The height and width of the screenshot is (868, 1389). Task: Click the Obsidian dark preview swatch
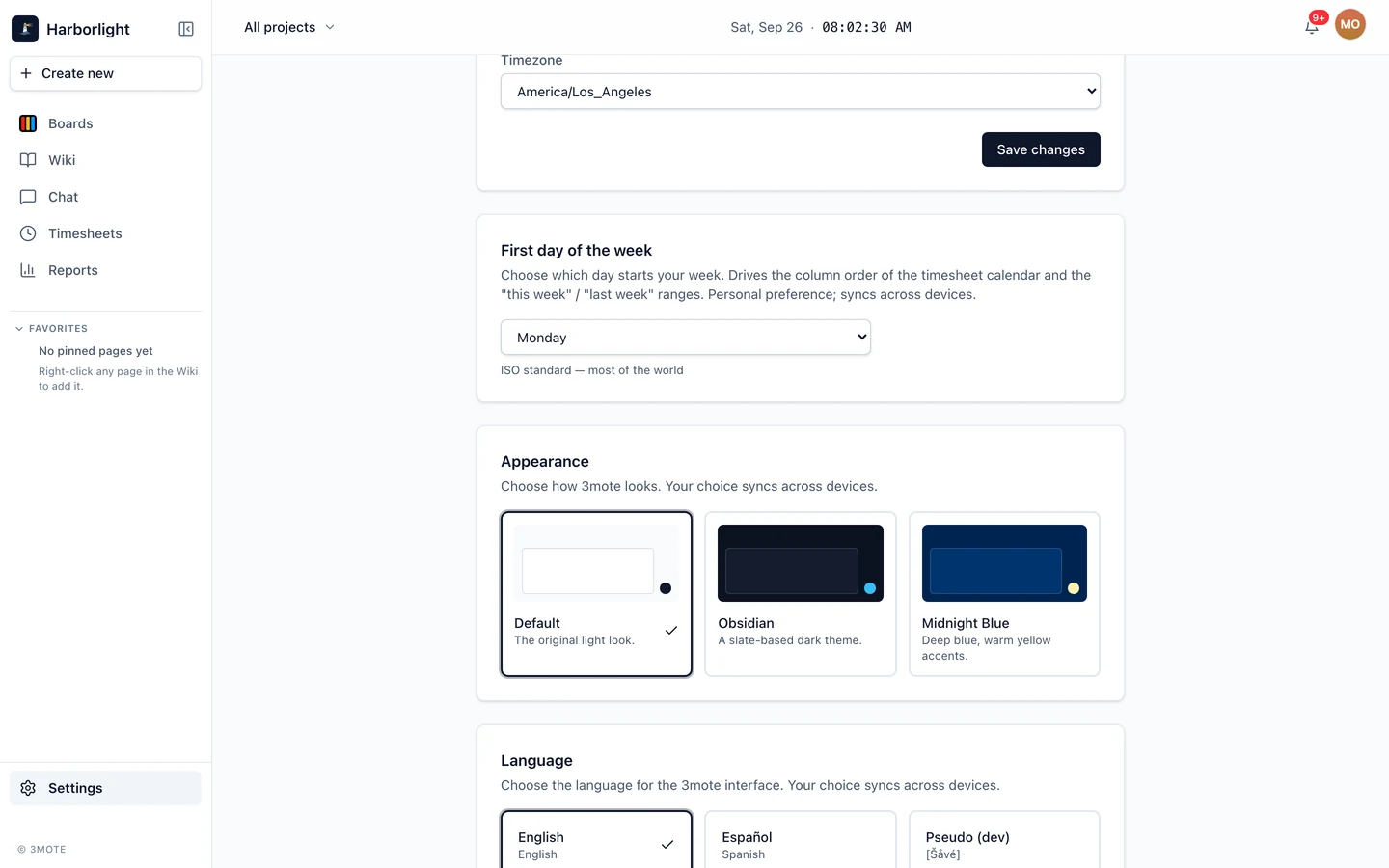pyautogui.click(x=801, y=563)
